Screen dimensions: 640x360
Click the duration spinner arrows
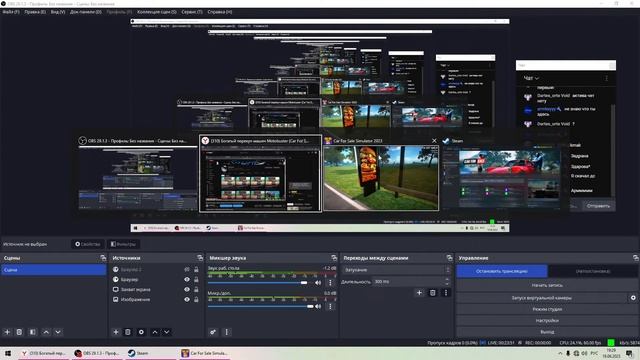(x=447, y=282)
